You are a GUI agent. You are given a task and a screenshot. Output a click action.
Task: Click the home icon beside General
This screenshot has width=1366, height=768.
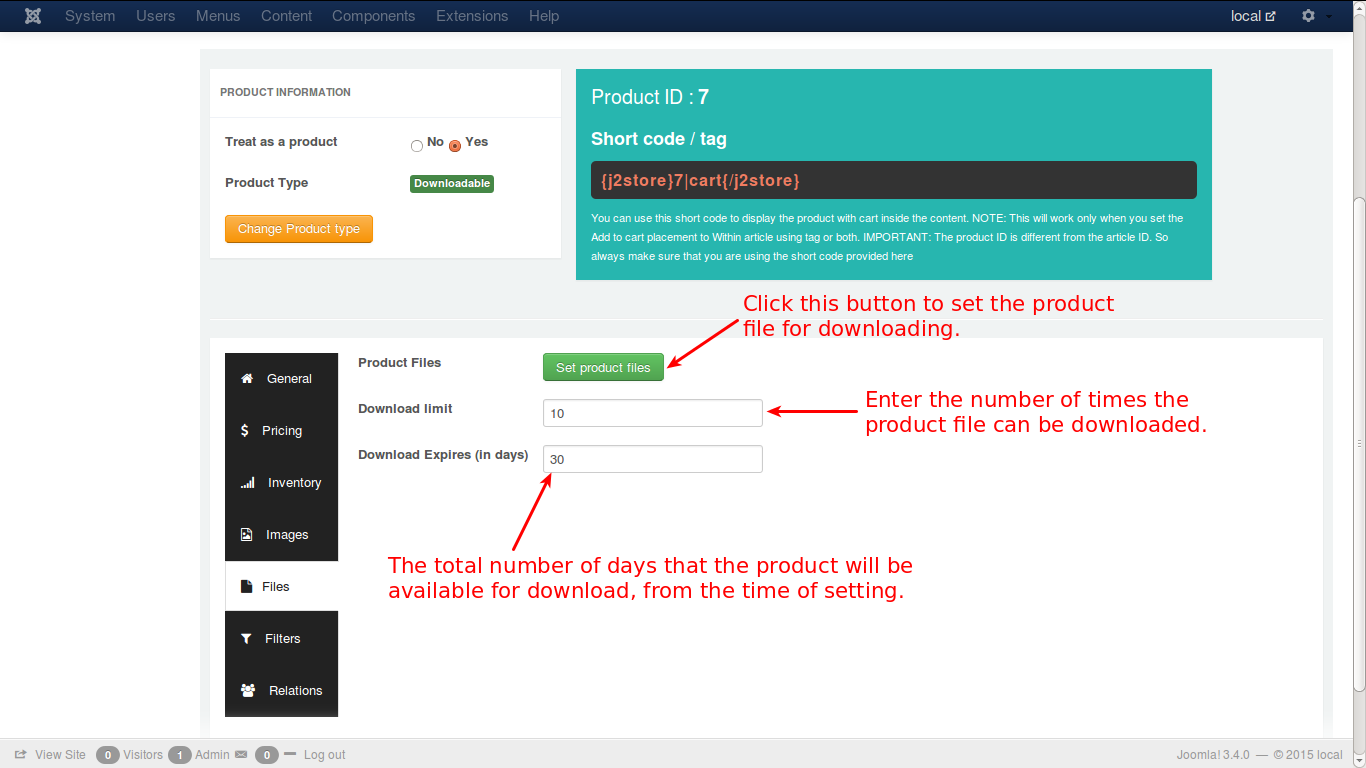tap(247, 379)
